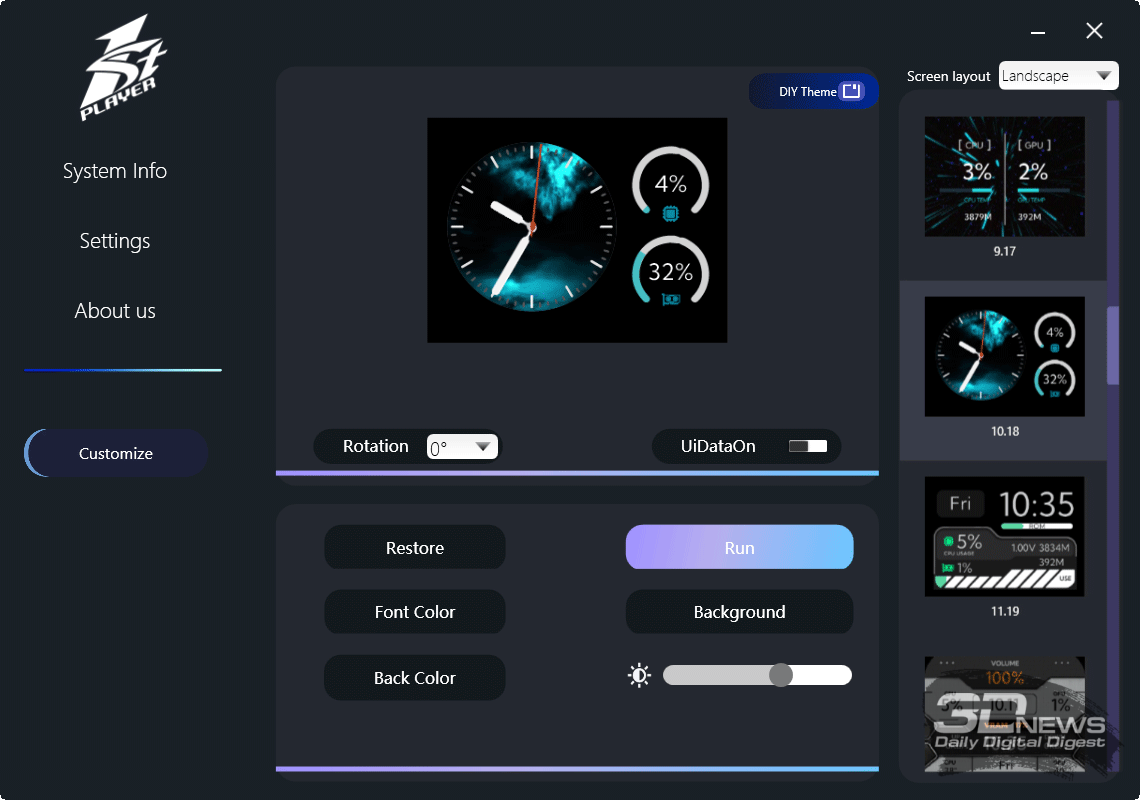1140x800 pixels.
Task: Click the analog clock face in preview
Action: (x=530, y=228)
